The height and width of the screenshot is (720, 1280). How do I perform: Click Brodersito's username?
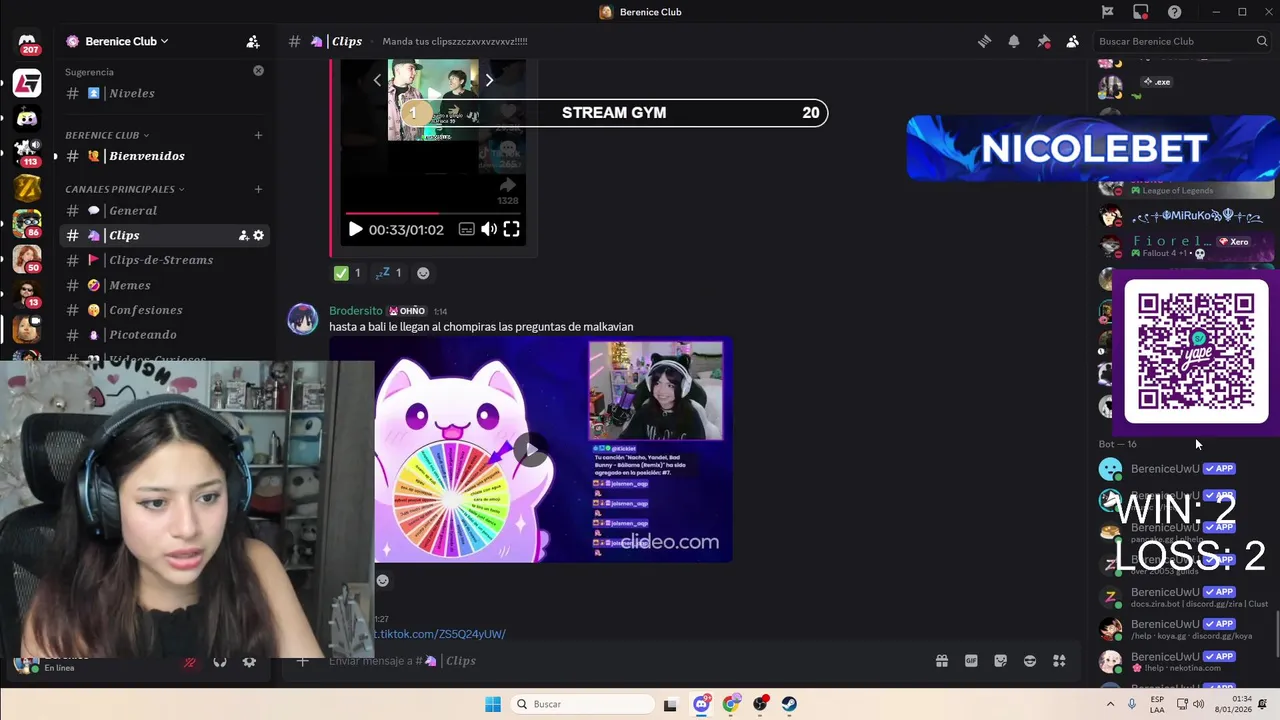[356, 311]
